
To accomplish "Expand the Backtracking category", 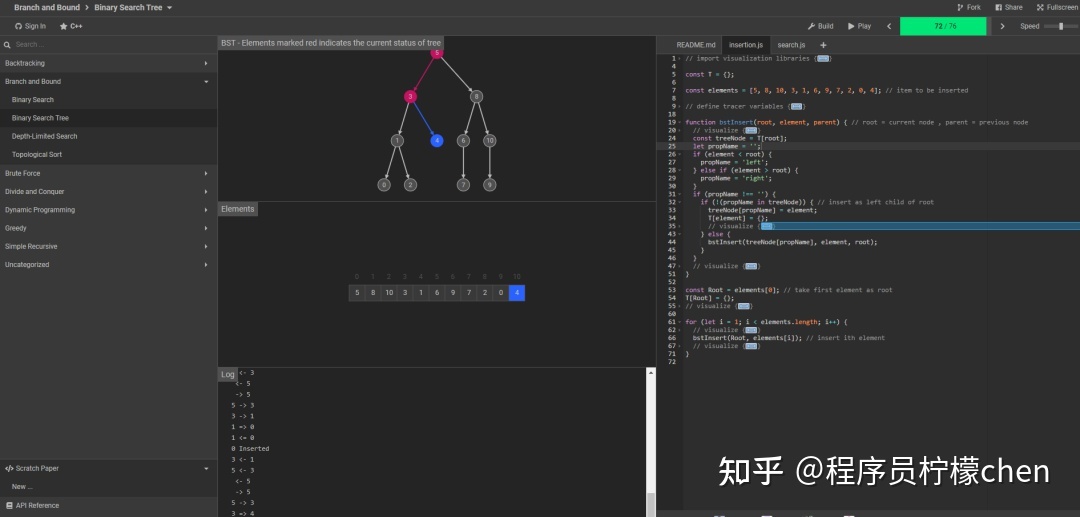I will pos(108,63).
